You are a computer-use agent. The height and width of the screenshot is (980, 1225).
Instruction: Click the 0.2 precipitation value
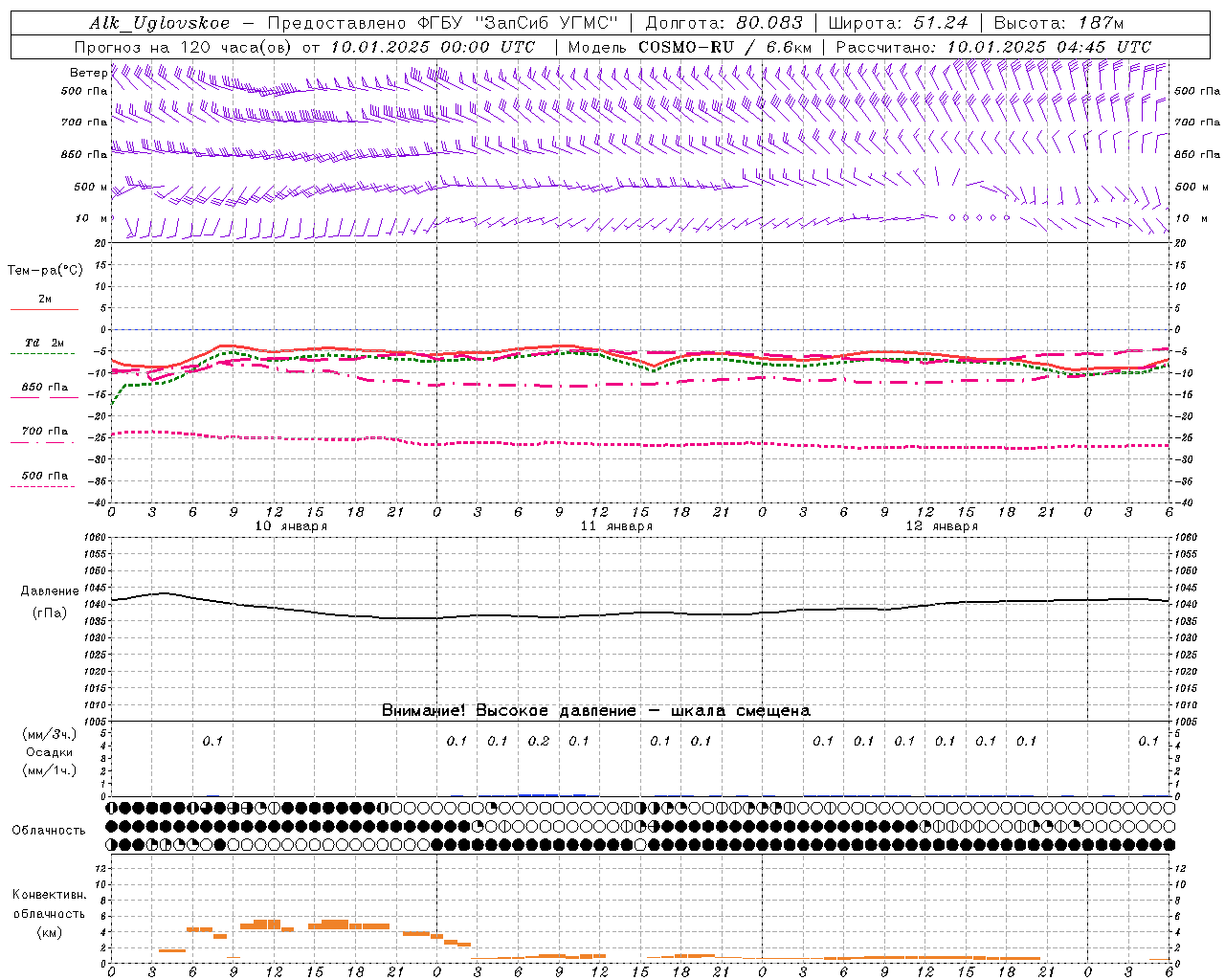(x=539, y=741)
